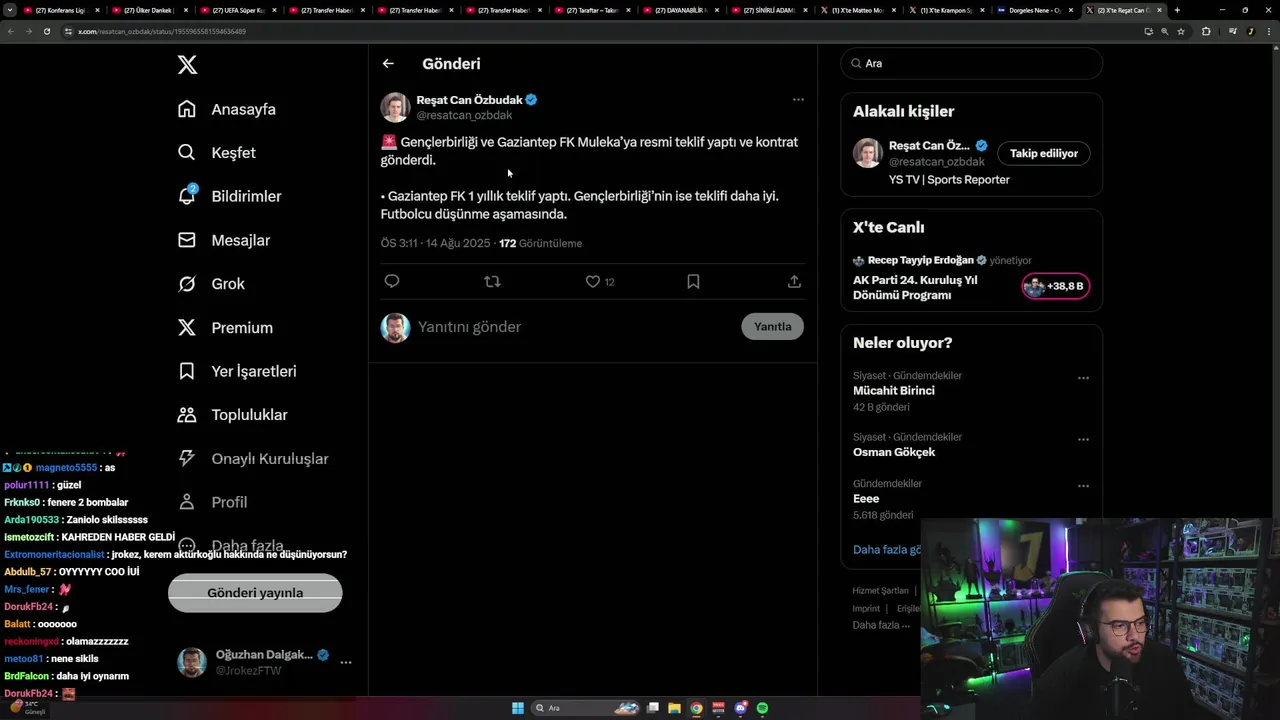Switch to UEFA Süper Kupa browser tab

(236, 10)
